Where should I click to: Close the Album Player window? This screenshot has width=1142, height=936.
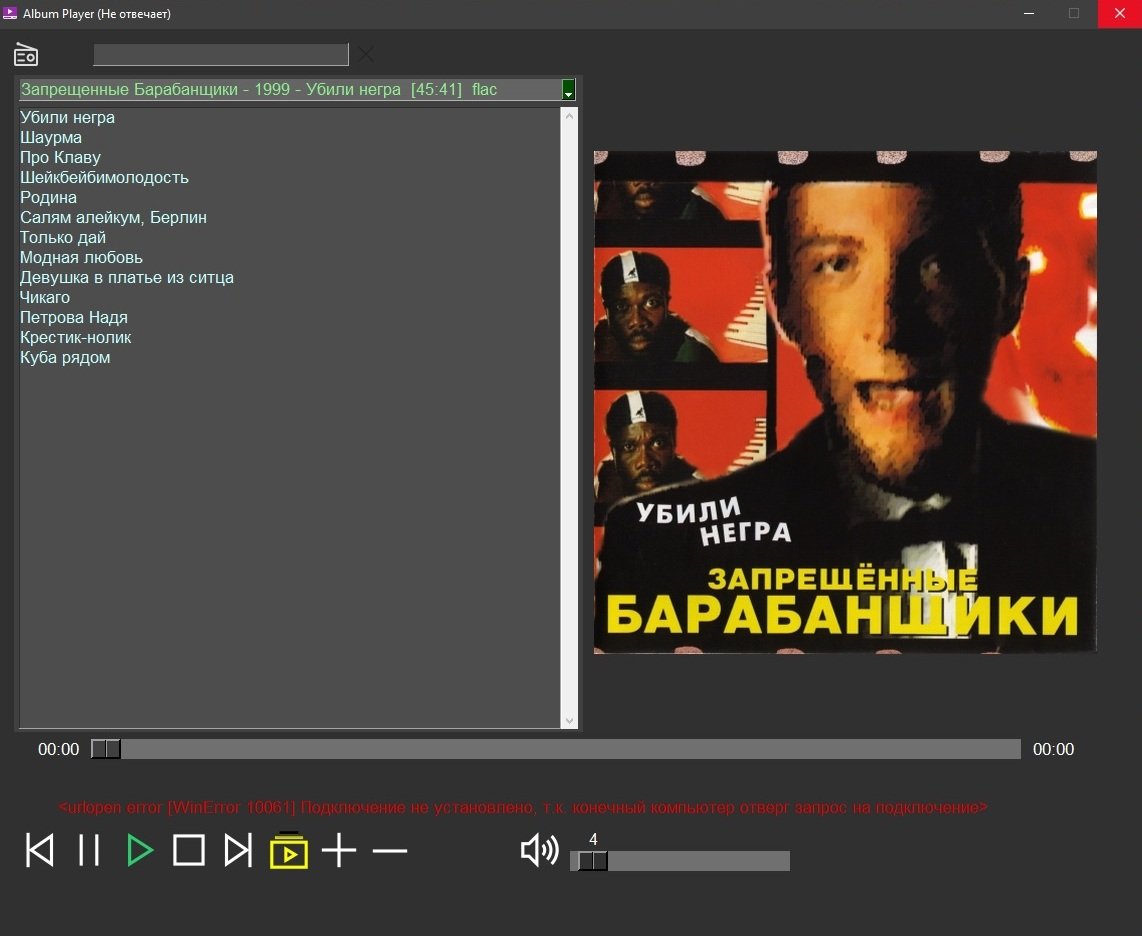tap(1120, 14)
